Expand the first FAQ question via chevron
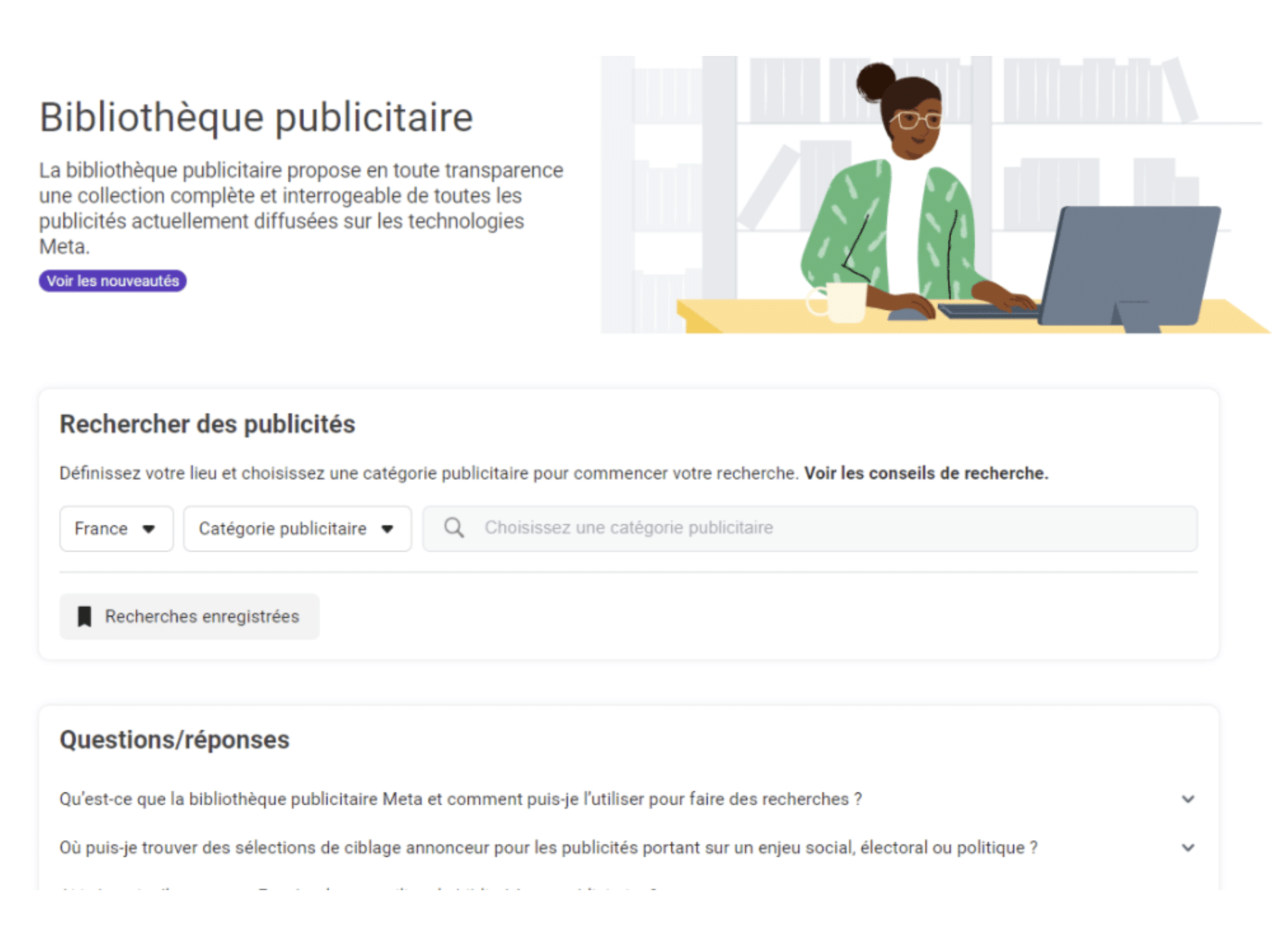This screenshot has height=927, width=1288. (1188, 799)
